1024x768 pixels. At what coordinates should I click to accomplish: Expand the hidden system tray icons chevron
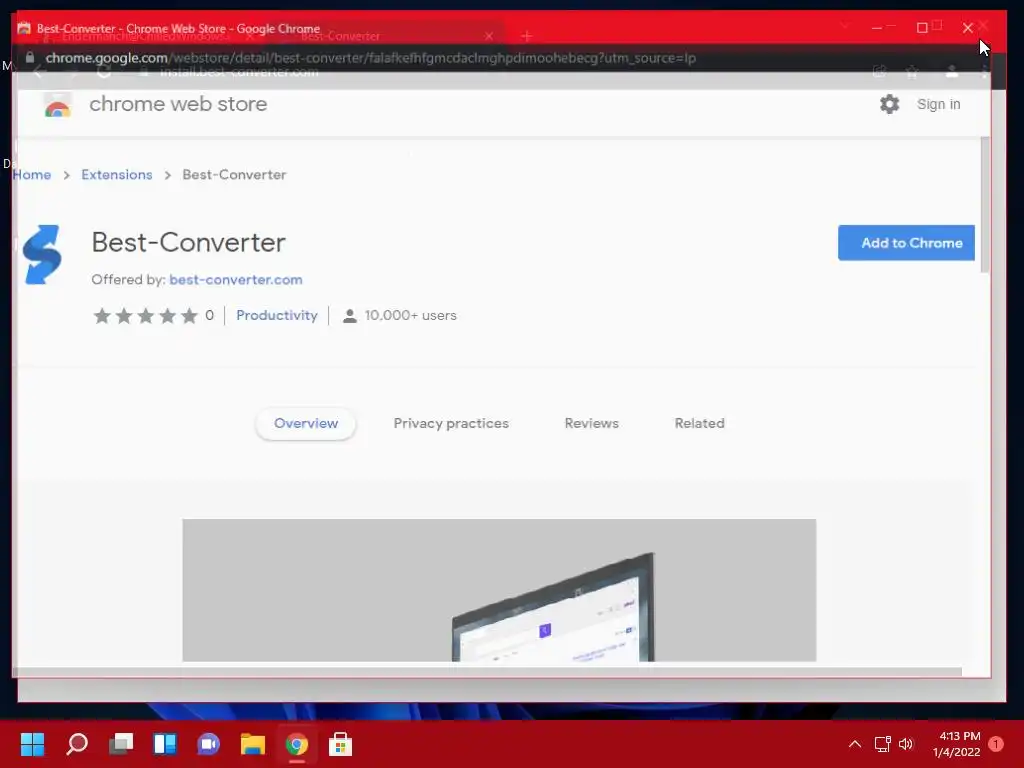tap(854, 744)
